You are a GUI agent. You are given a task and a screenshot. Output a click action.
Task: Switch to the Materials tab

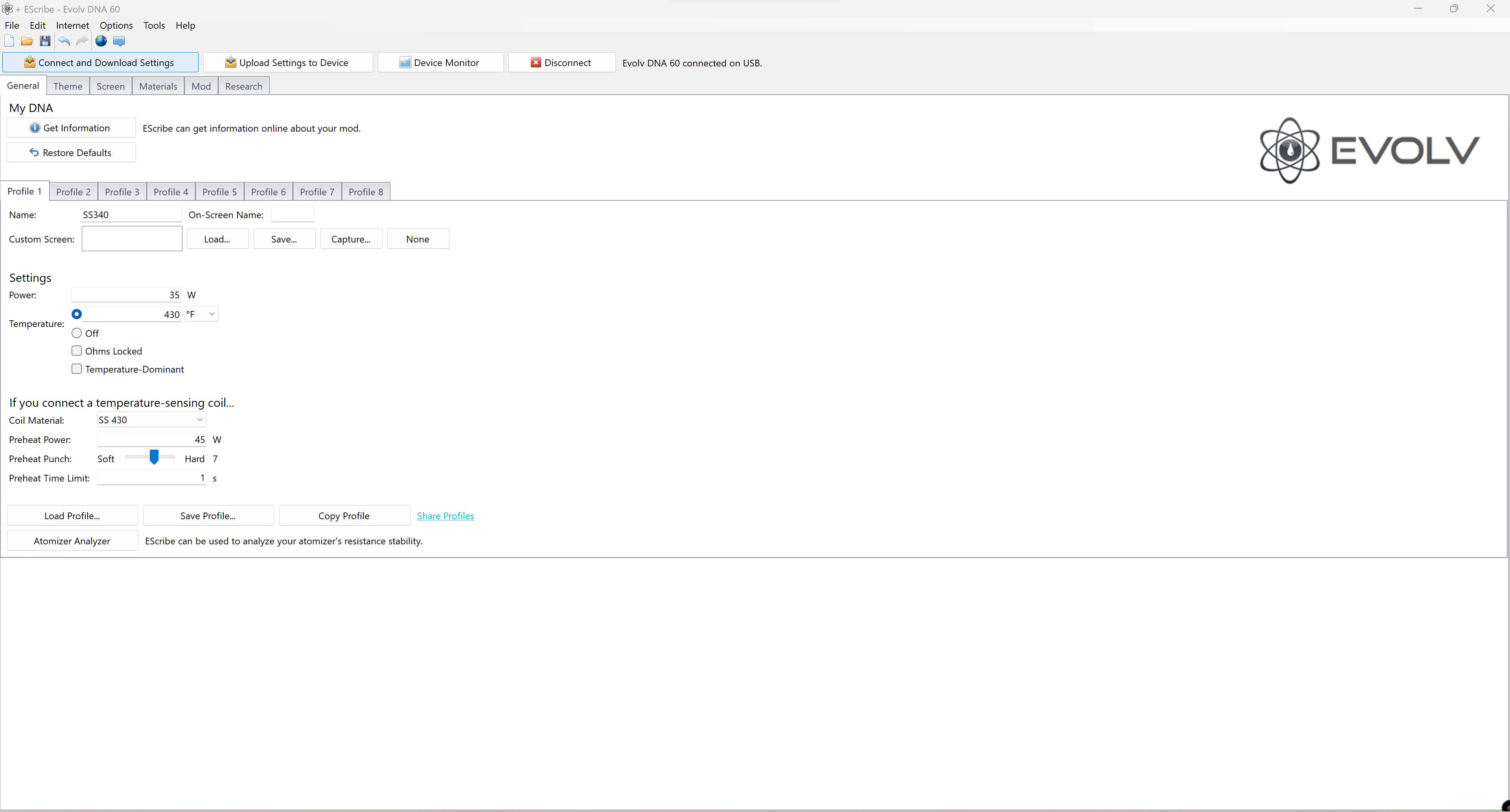(158, 86)
